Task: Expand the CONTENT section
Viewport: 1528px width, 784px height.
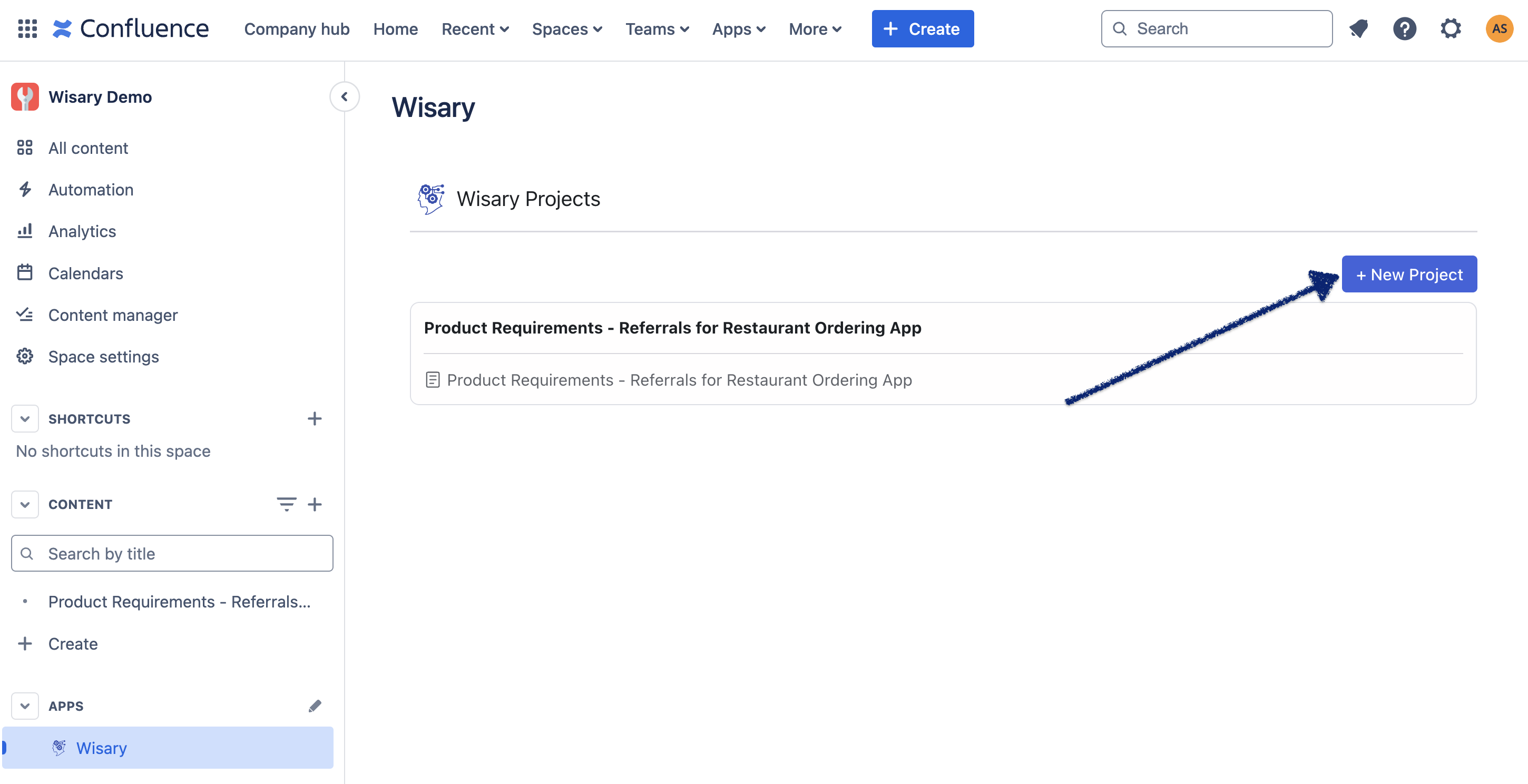Action: (24, 503)
